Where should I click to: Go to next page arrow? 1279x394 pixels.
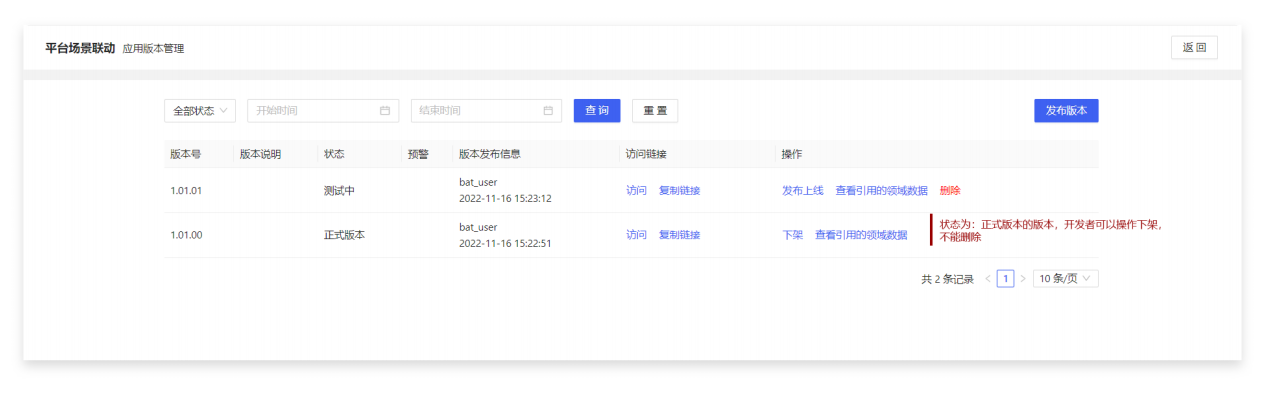pos(1022,279)
